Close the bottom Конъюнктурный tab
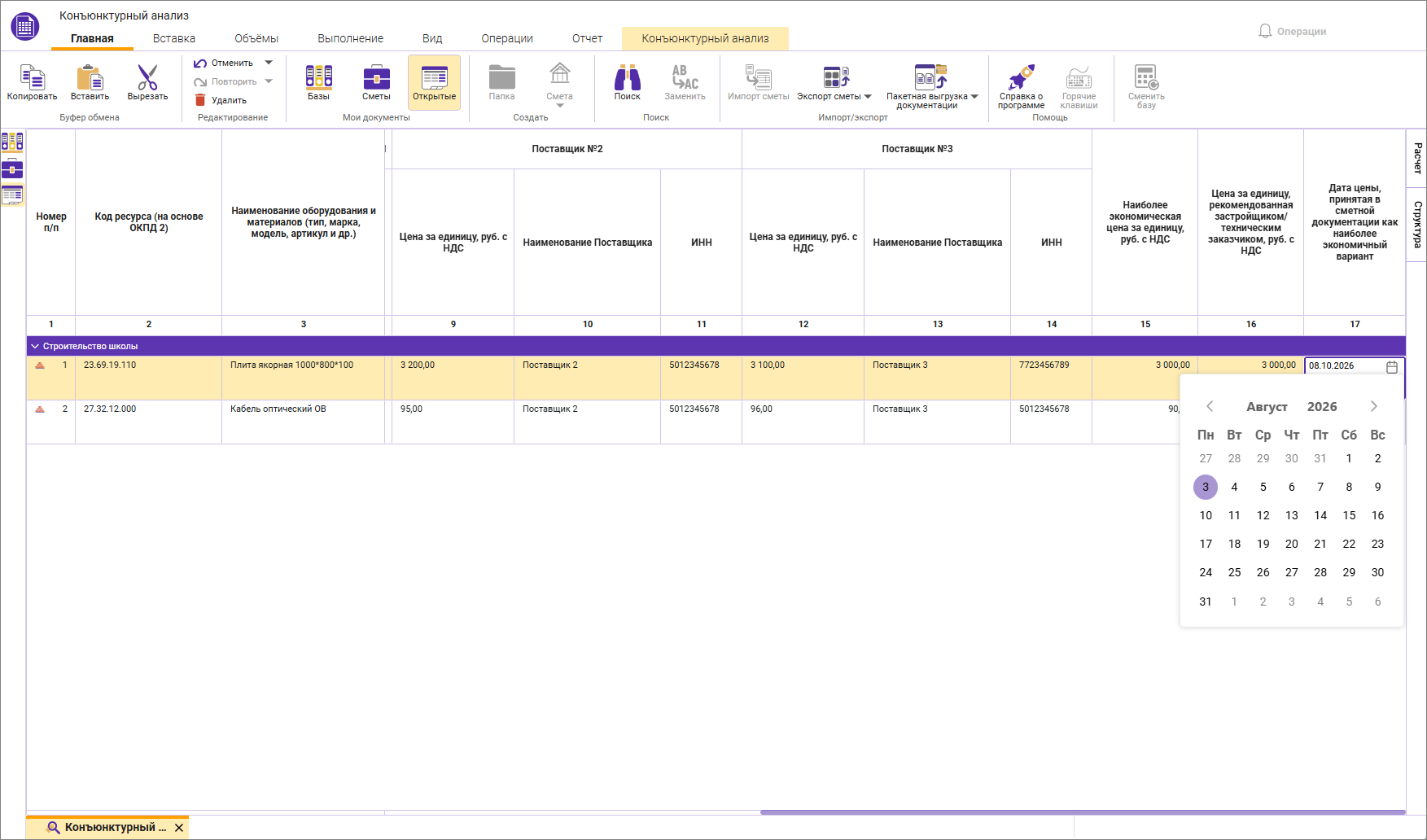Image resolution: width=1427 pixels, height=840 pixels. click(x=179, y=828)
